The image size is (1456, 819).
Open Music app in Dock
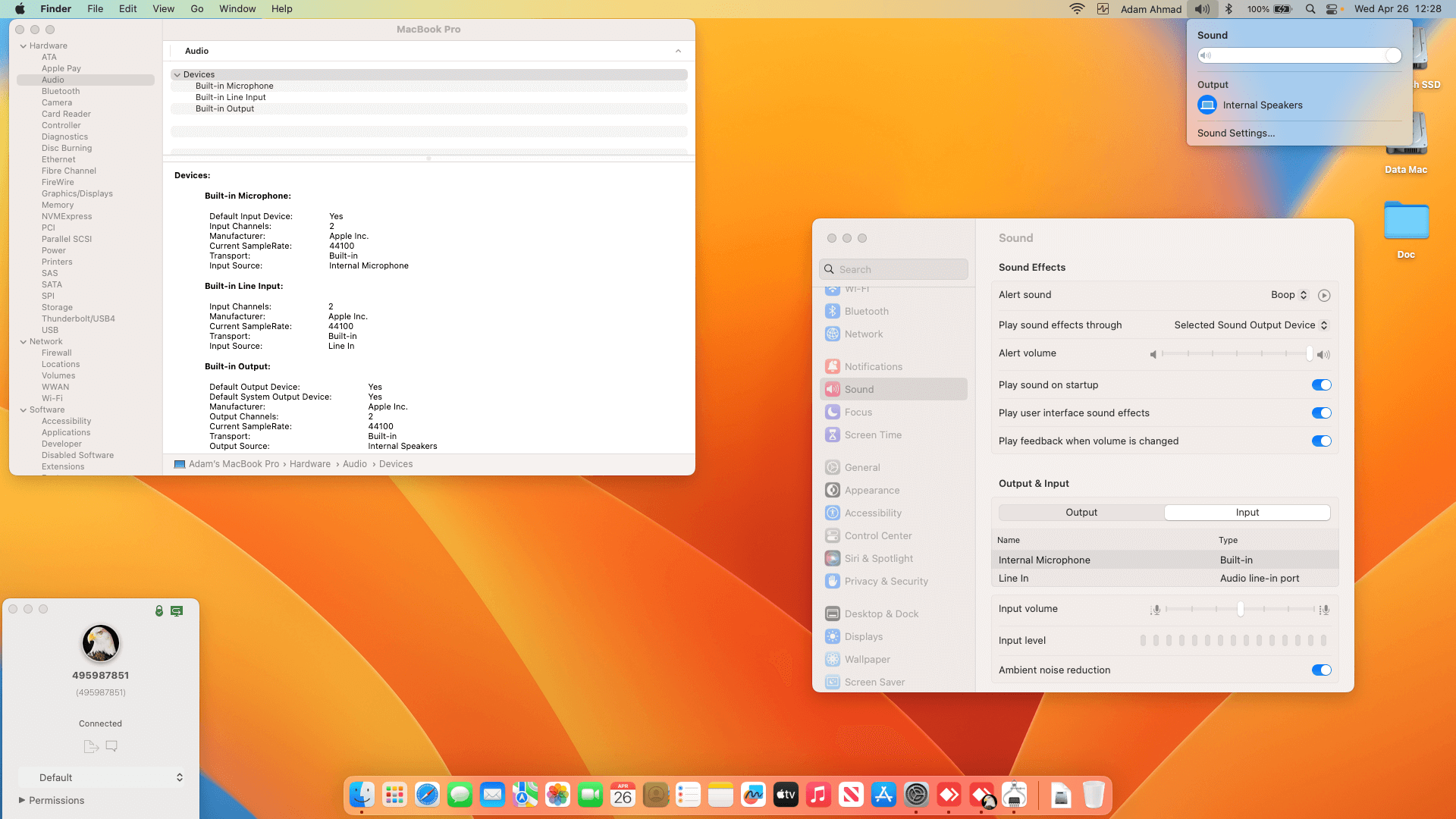tap(818, 795)
